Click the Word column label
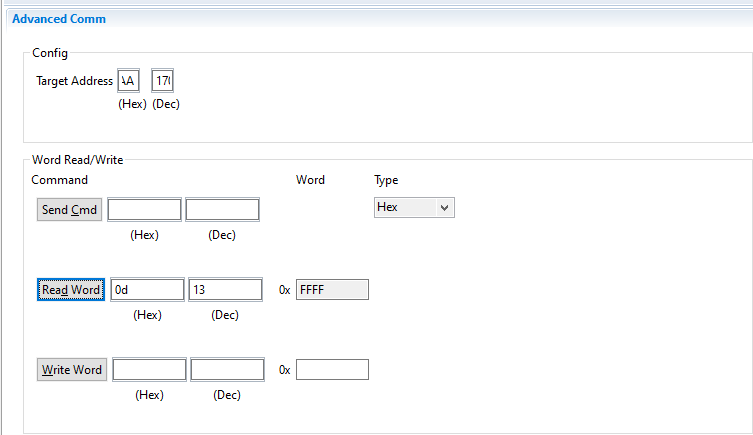Viewport: 753px width, 435px height. coord(310,180)
